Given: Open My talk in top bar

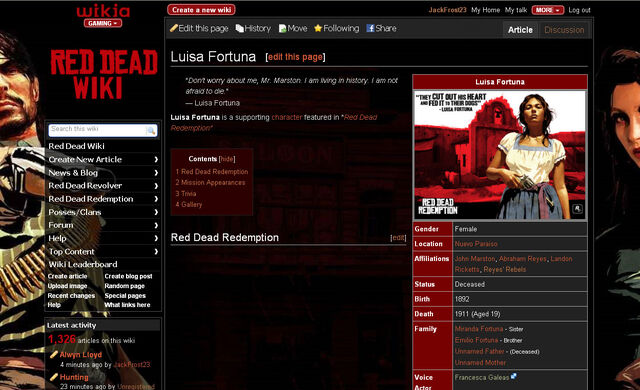Looking at the screenshot, I should point(516,10).
